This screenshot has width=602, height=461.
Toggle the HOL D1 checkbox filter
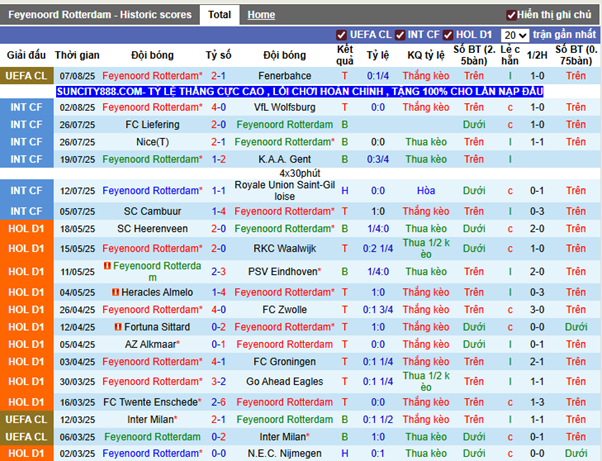(x=448, y=35)
